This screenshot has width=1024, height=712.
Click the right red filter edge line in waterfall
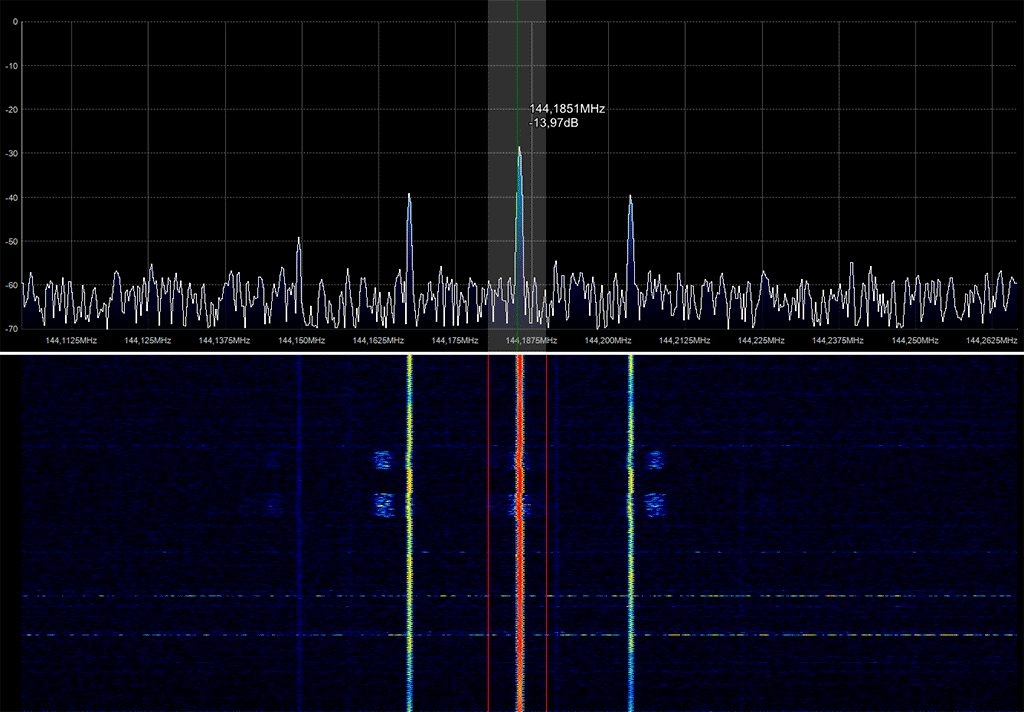pyautogui.click(x=547, y=533)
